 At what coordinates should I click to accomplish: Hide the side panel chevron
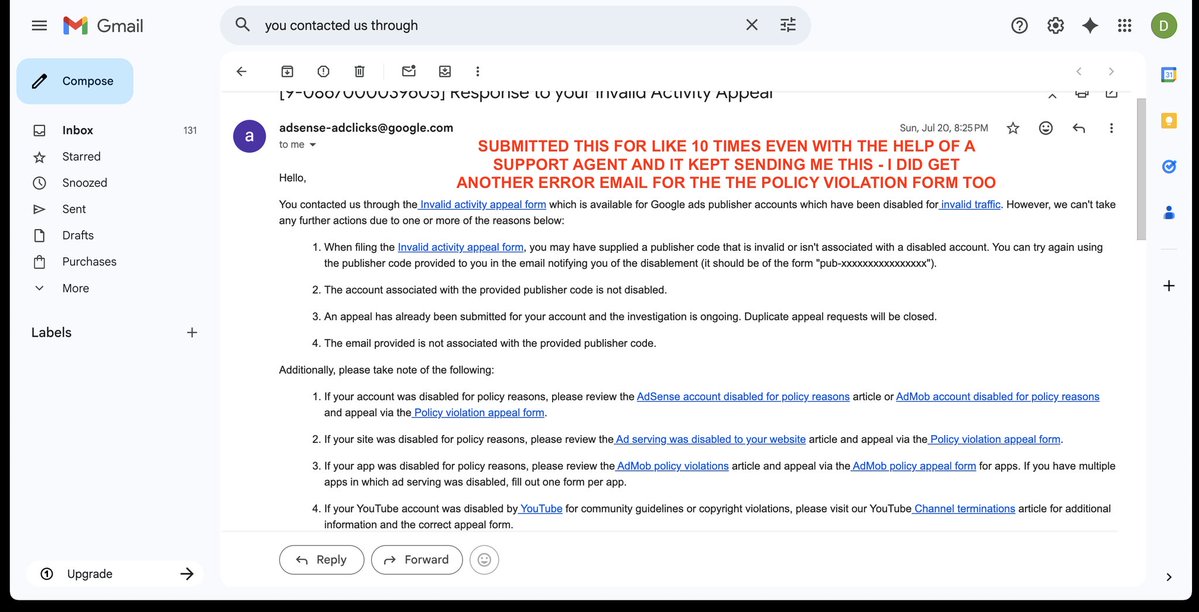tap(1168, 578)
